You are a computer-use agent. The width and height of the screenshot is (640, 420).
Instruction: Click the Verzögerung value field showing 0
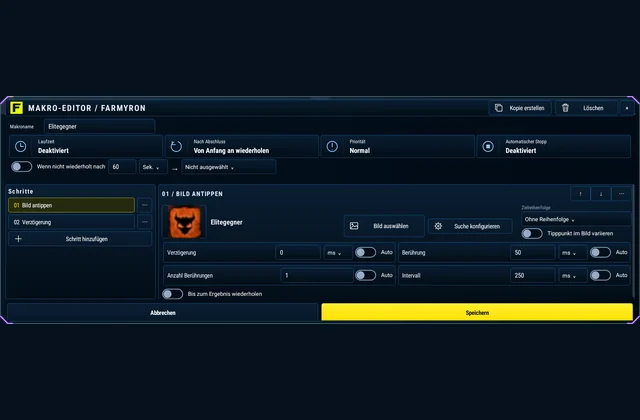298,253
